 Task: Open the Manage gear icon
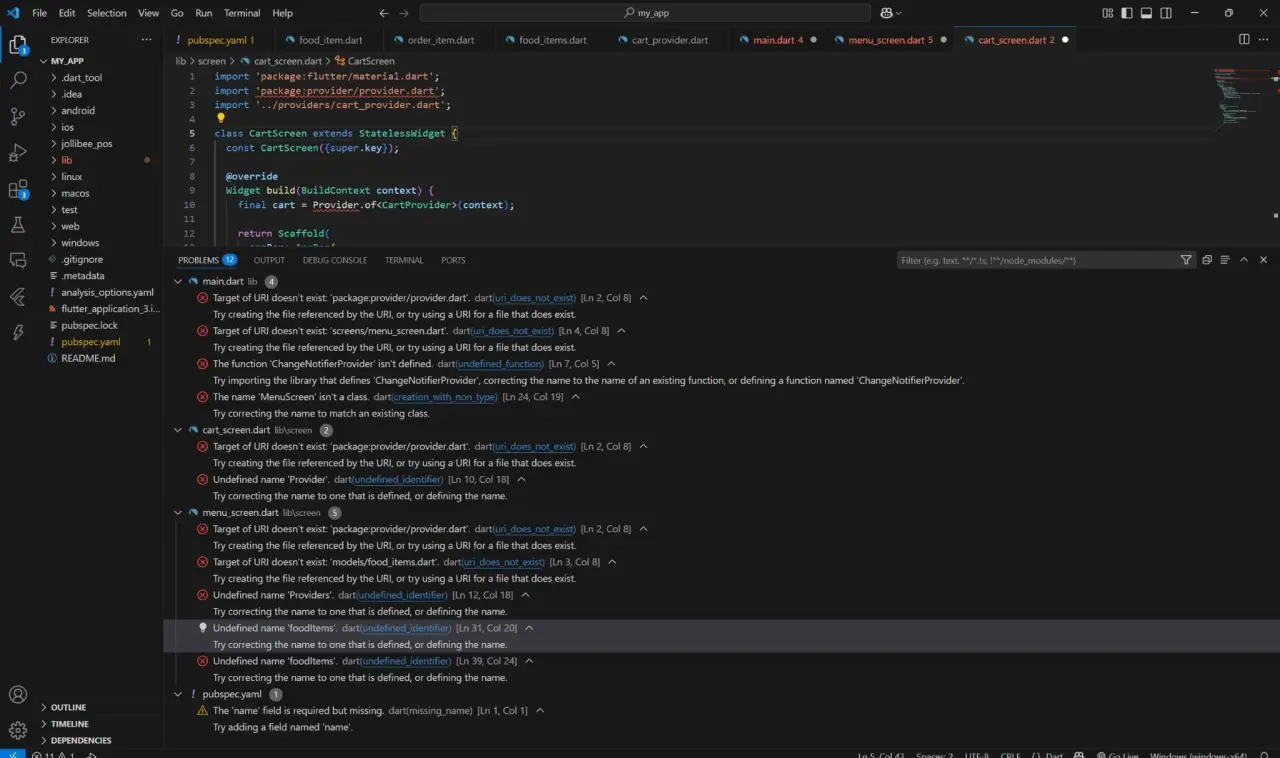pos(17,731)
